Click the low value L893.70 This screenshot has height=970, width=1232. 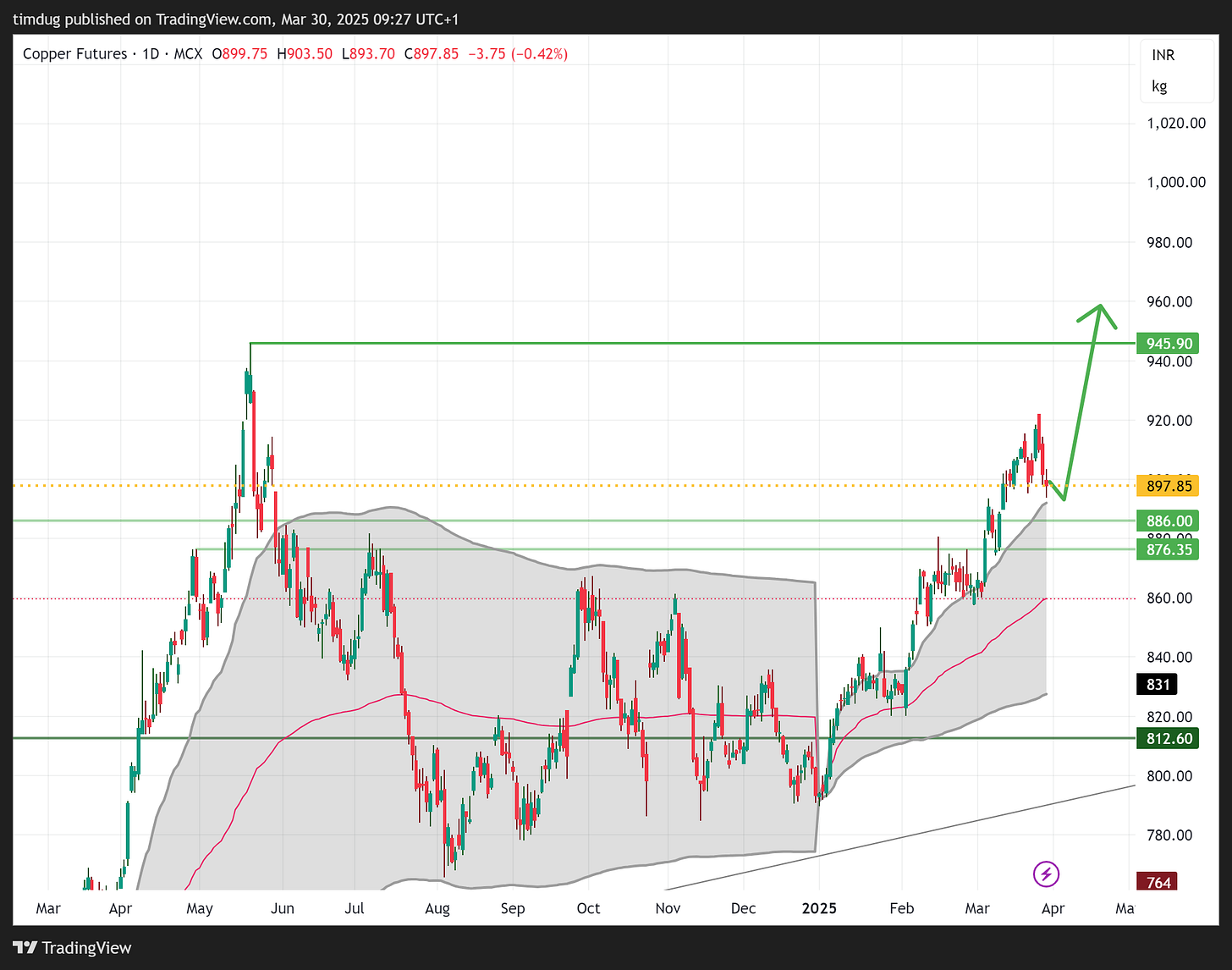[368, 54]
